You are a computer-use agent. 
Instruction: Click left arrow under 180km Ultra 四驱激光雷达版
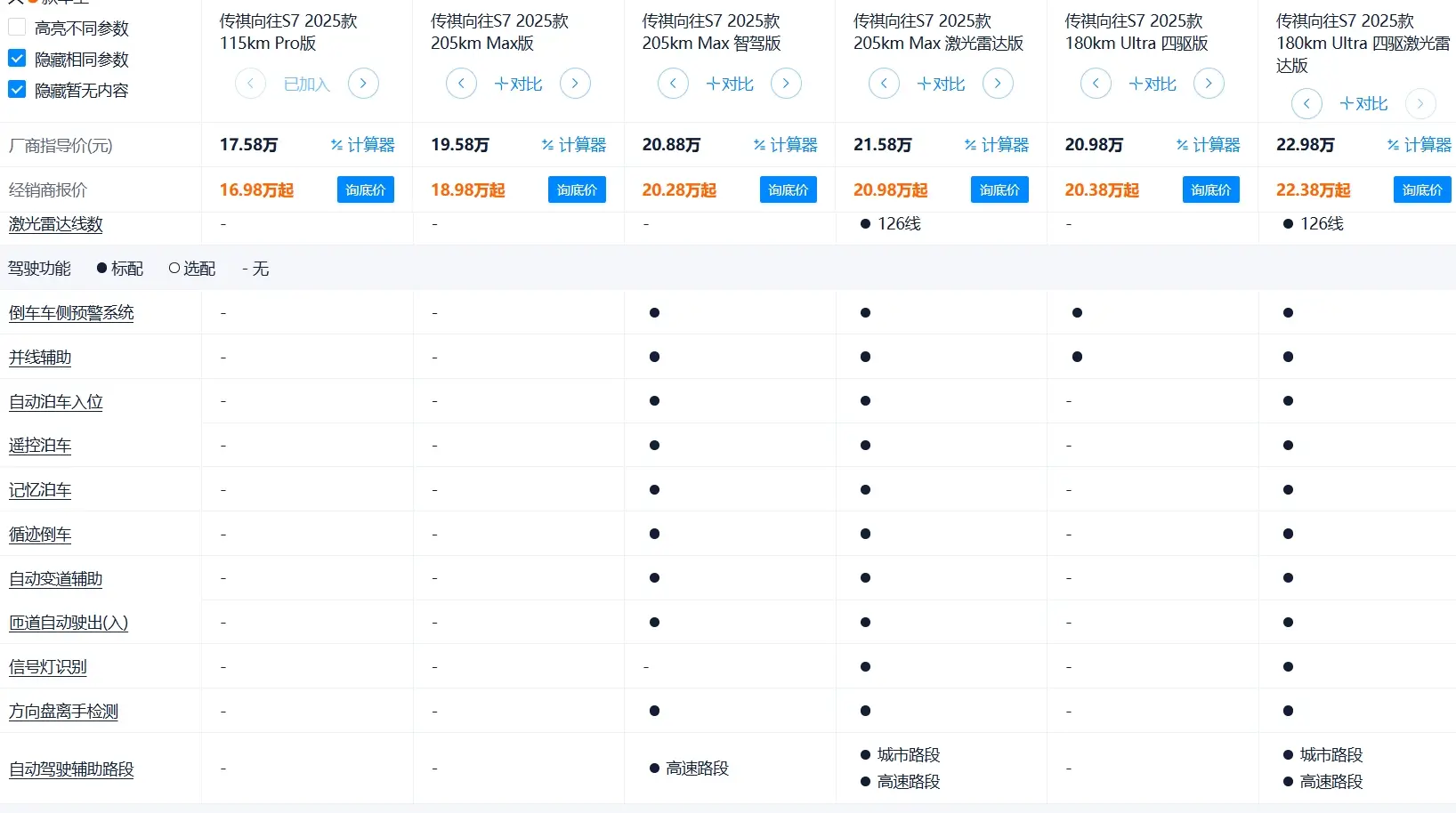coord(1306,103)
